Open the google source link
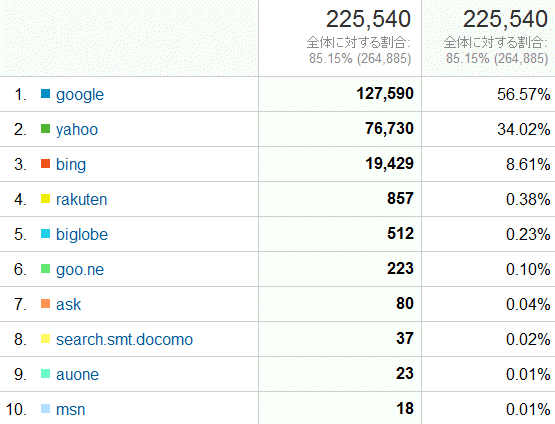Image resolution: width=555 pixels, height=424 pixels. point(80,94)
